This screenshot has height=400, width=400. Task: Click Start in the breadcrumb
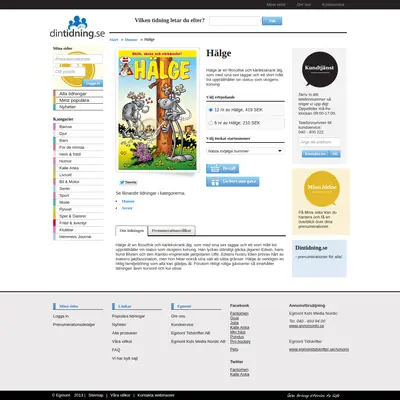[x=114, y=40]
